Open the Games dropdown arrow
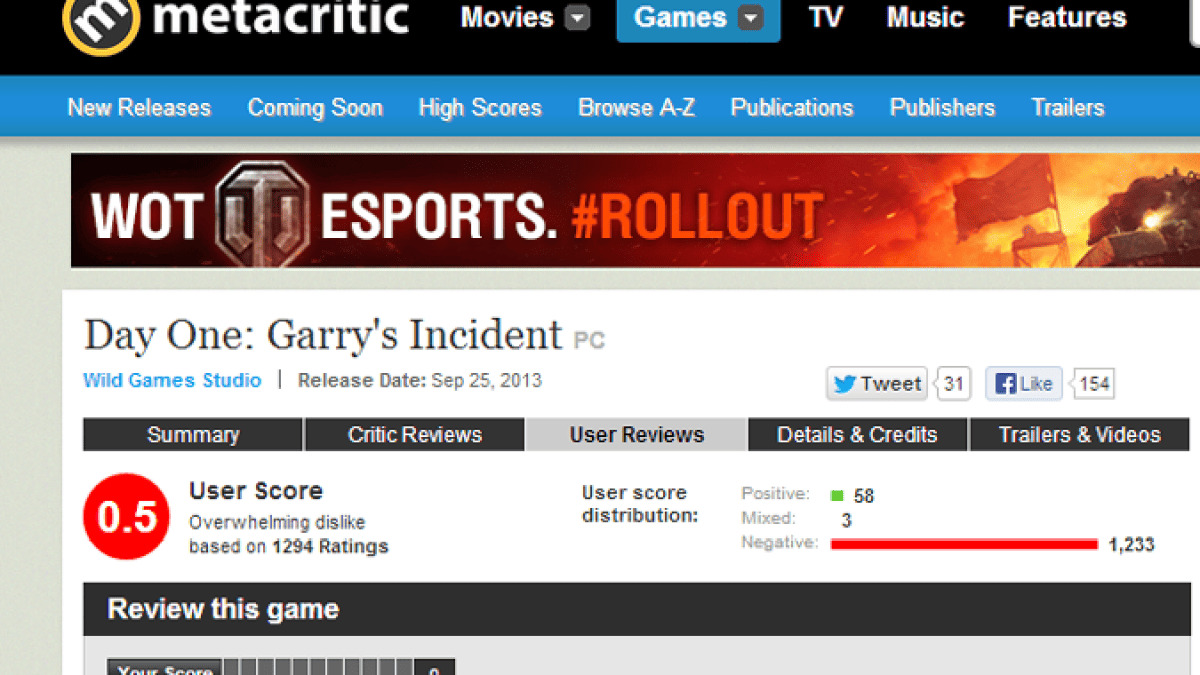The height and width of the screenshot is (675, 1200). click(751, 18)
